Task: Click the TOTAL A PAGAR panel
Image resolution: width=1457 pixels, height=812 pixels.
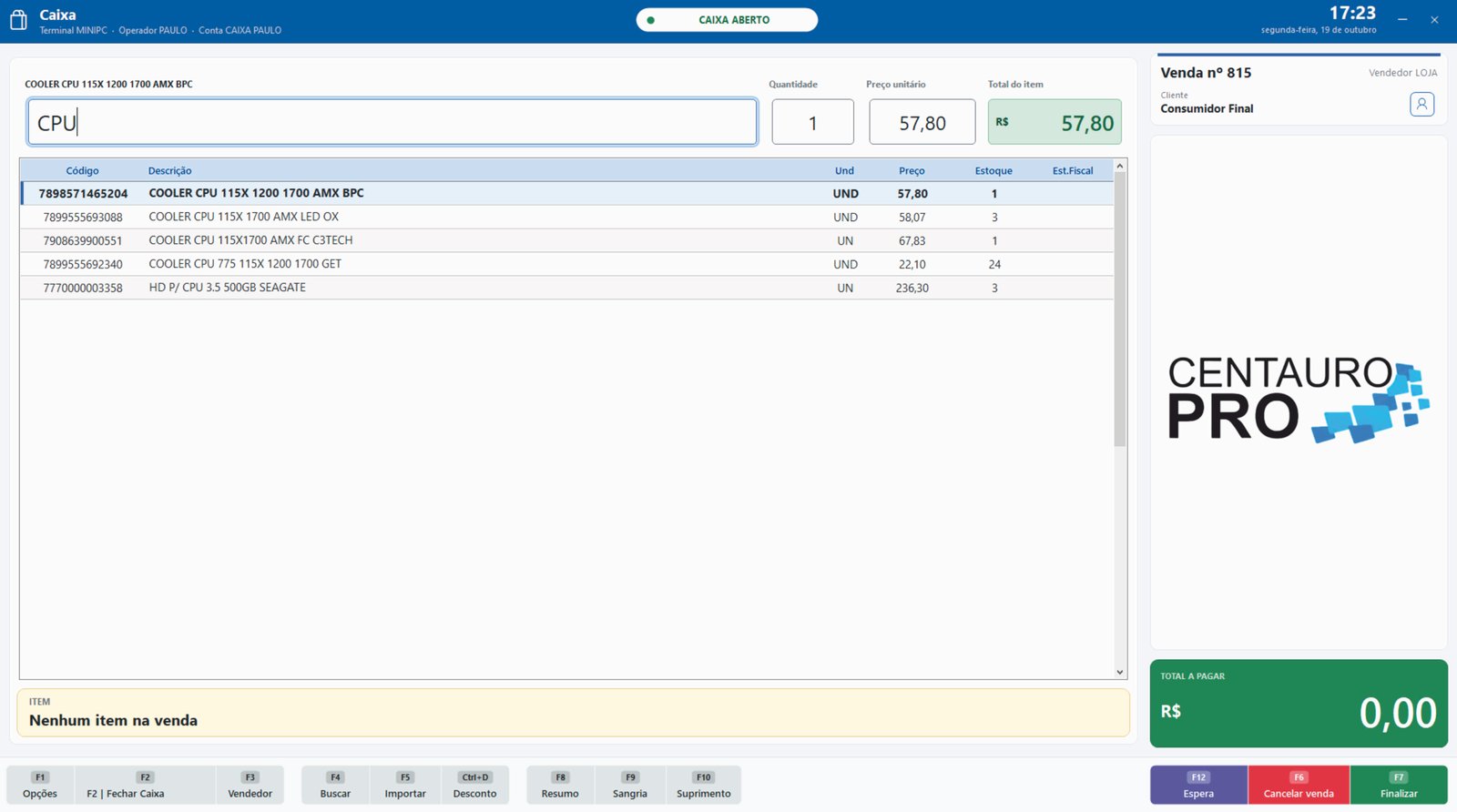Action: click(x=1299, y=704)
